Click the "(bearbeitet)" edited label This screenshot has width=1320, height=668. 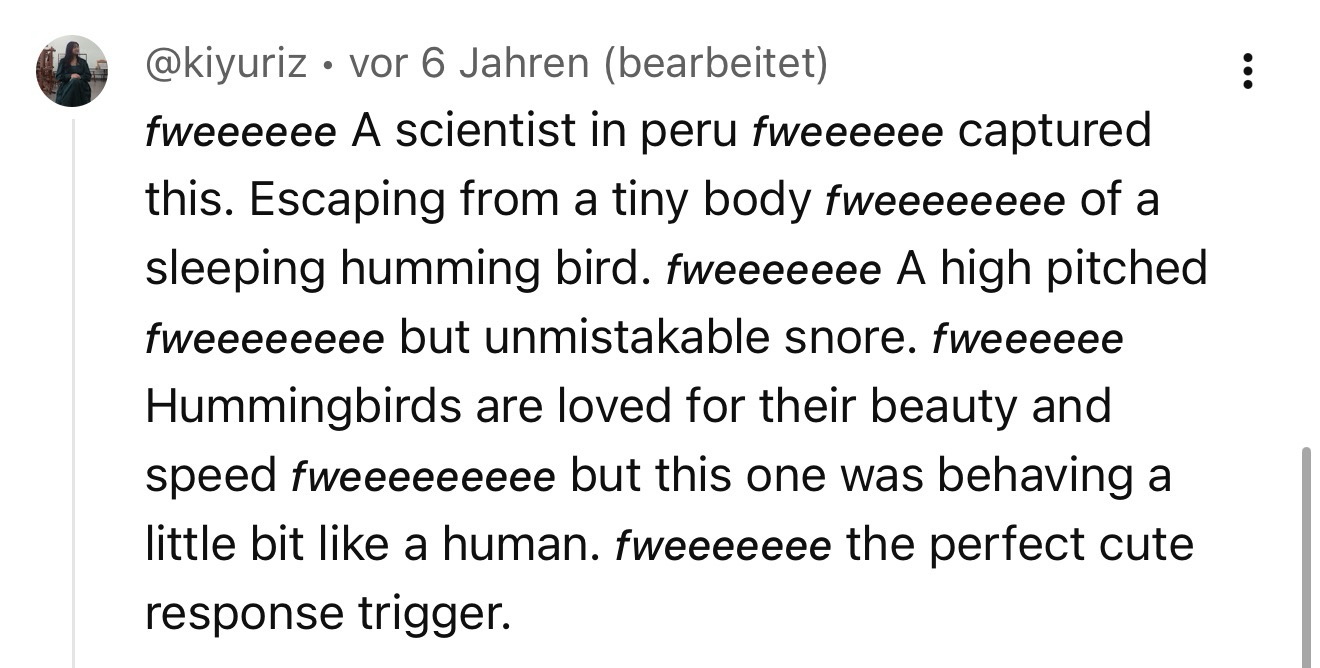tap(715, 65)
